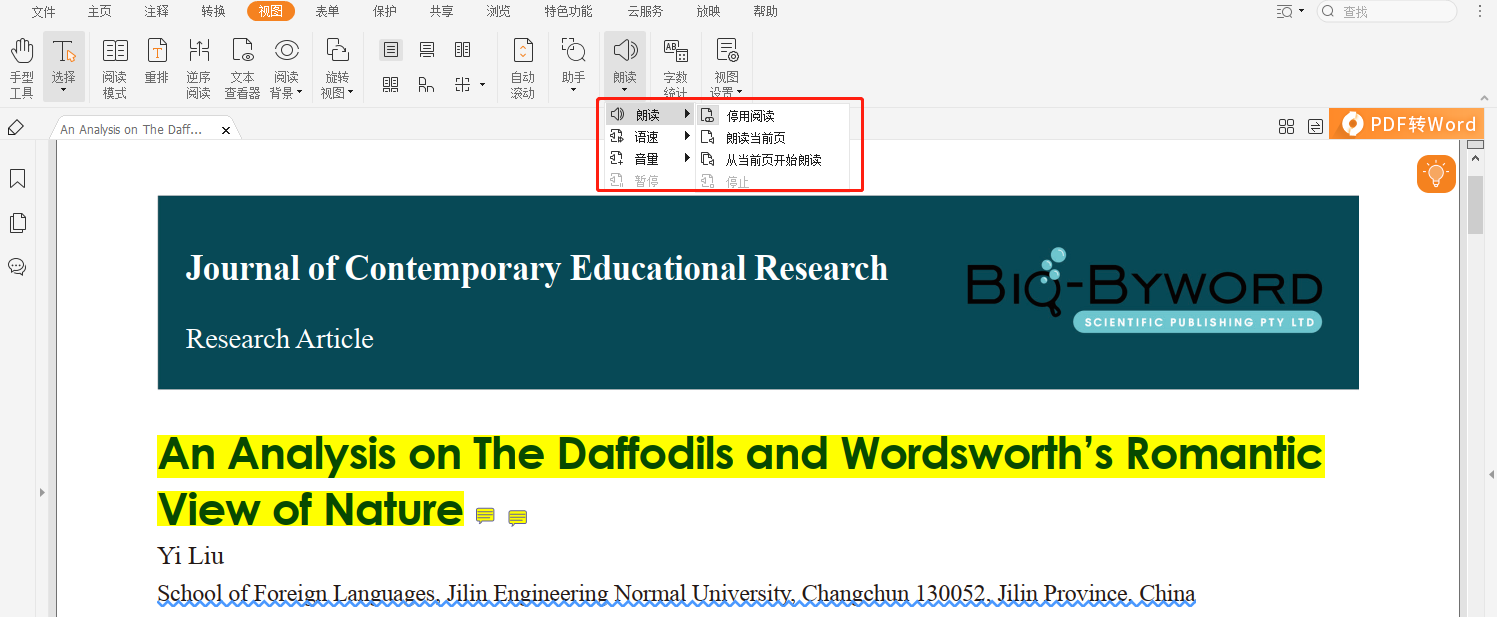Select the Hand tool (手型工具)

[x=22, y=67]
